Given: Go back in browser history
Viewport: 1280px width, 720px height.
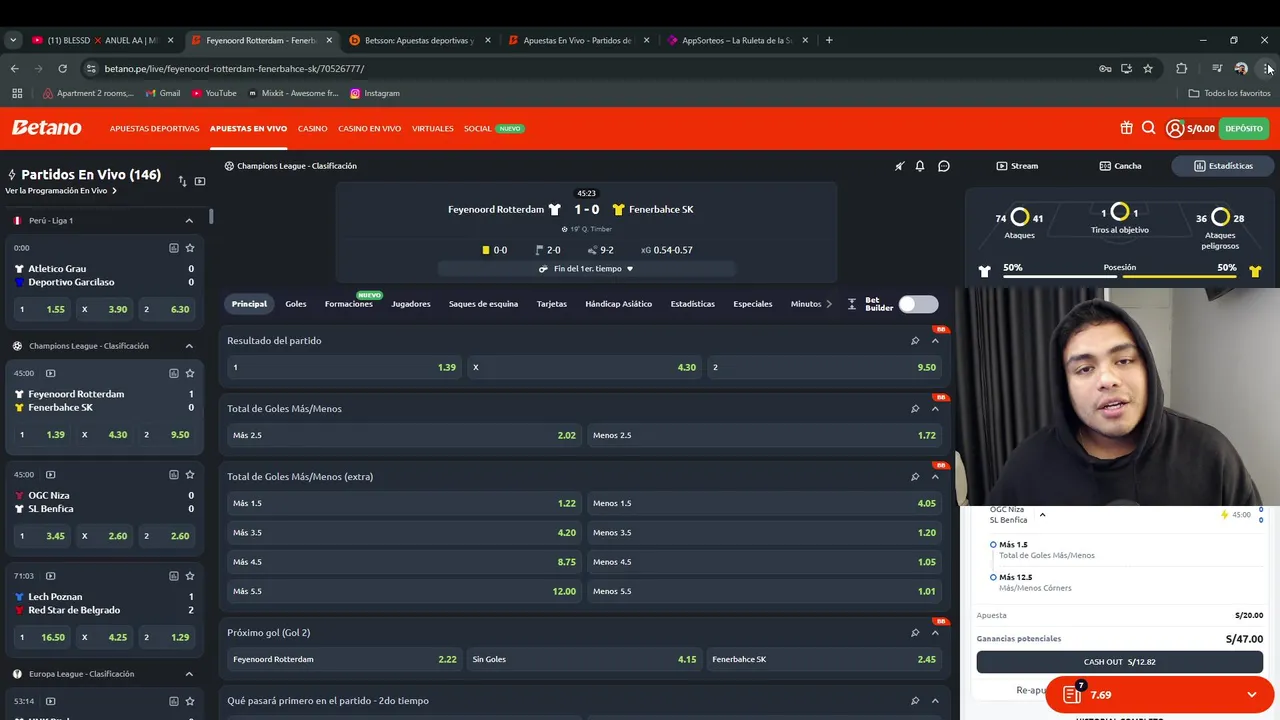Looking at the screenshot, I should pos(14,69).
